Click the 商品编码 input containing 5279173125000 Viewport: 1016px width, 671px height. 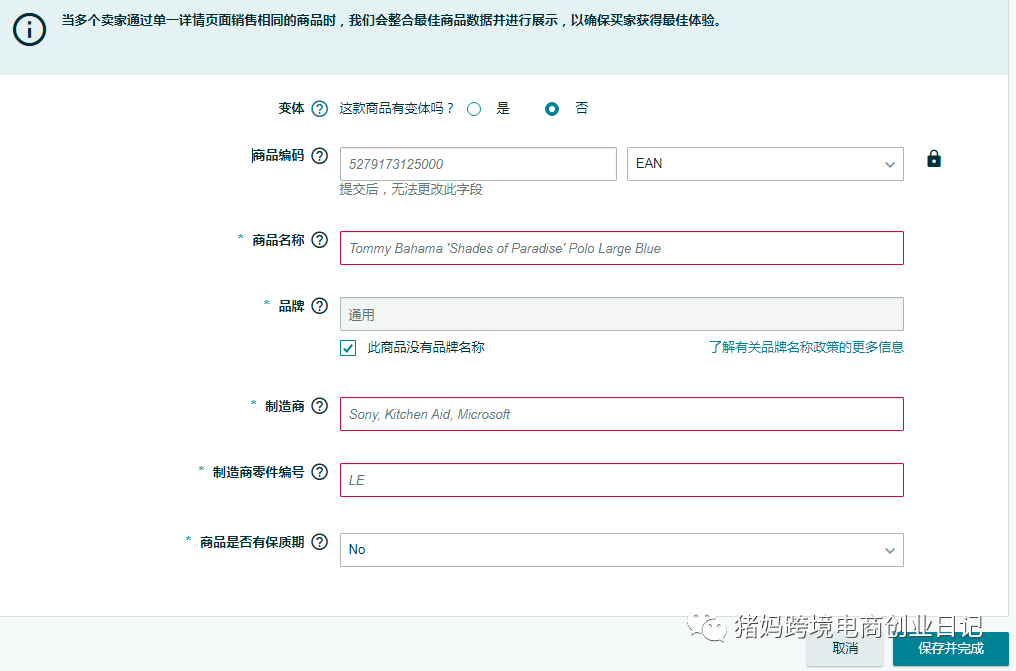tap(478, 164)
